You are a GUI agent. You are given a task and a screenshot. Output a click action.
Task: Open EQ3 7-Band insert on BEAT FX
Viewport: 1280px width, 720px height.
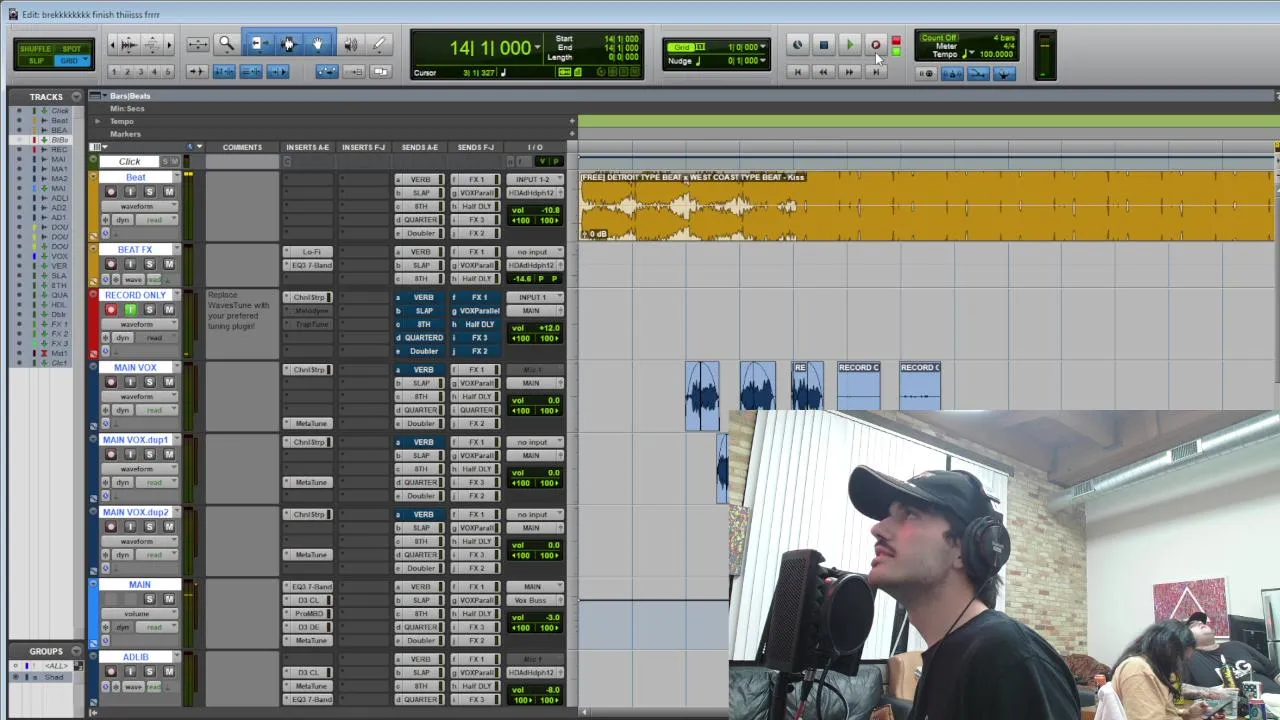(x=309, y=265)
